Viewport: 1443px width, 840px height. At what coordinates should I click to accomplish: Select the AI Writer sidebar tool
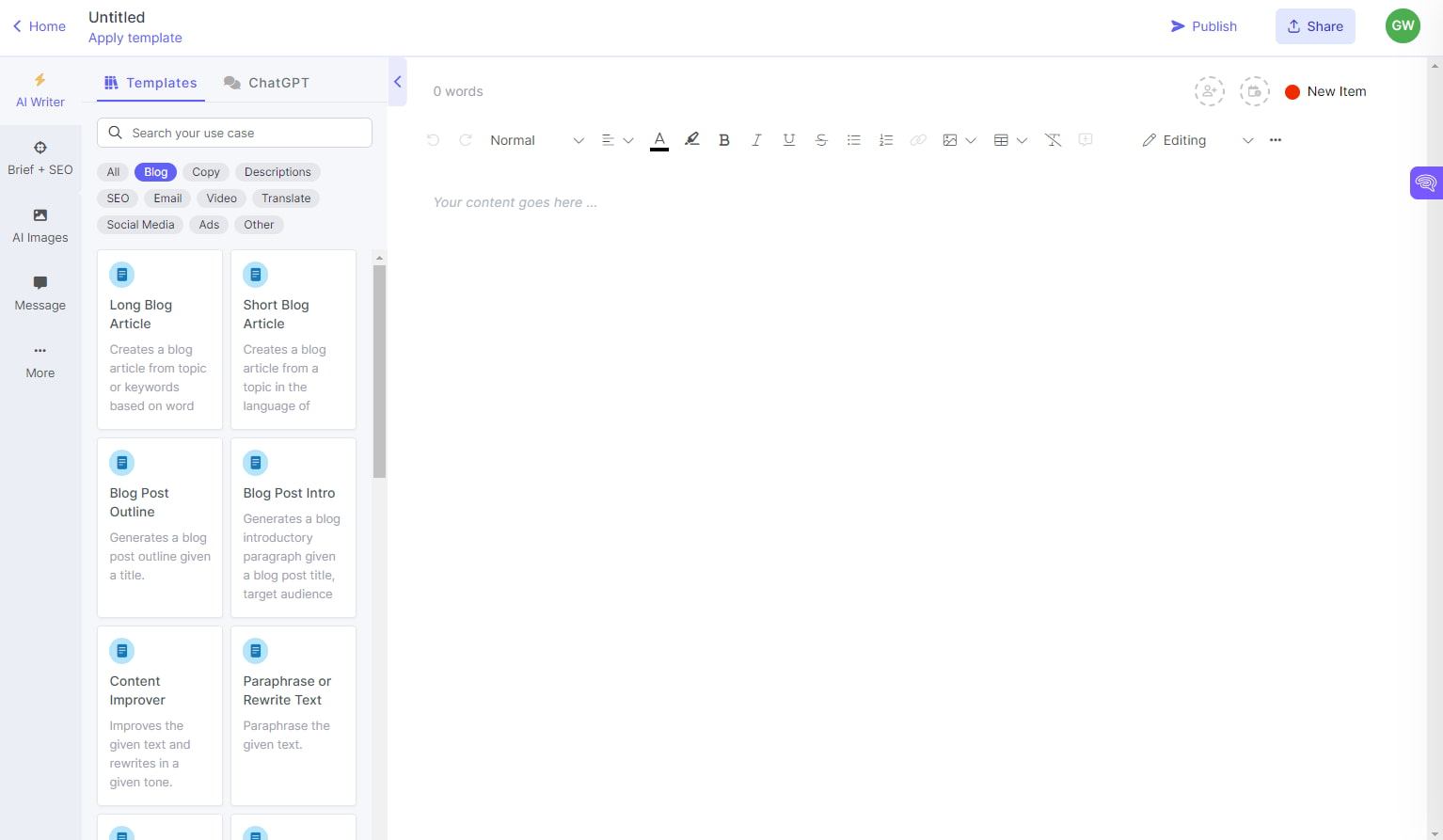40,89
